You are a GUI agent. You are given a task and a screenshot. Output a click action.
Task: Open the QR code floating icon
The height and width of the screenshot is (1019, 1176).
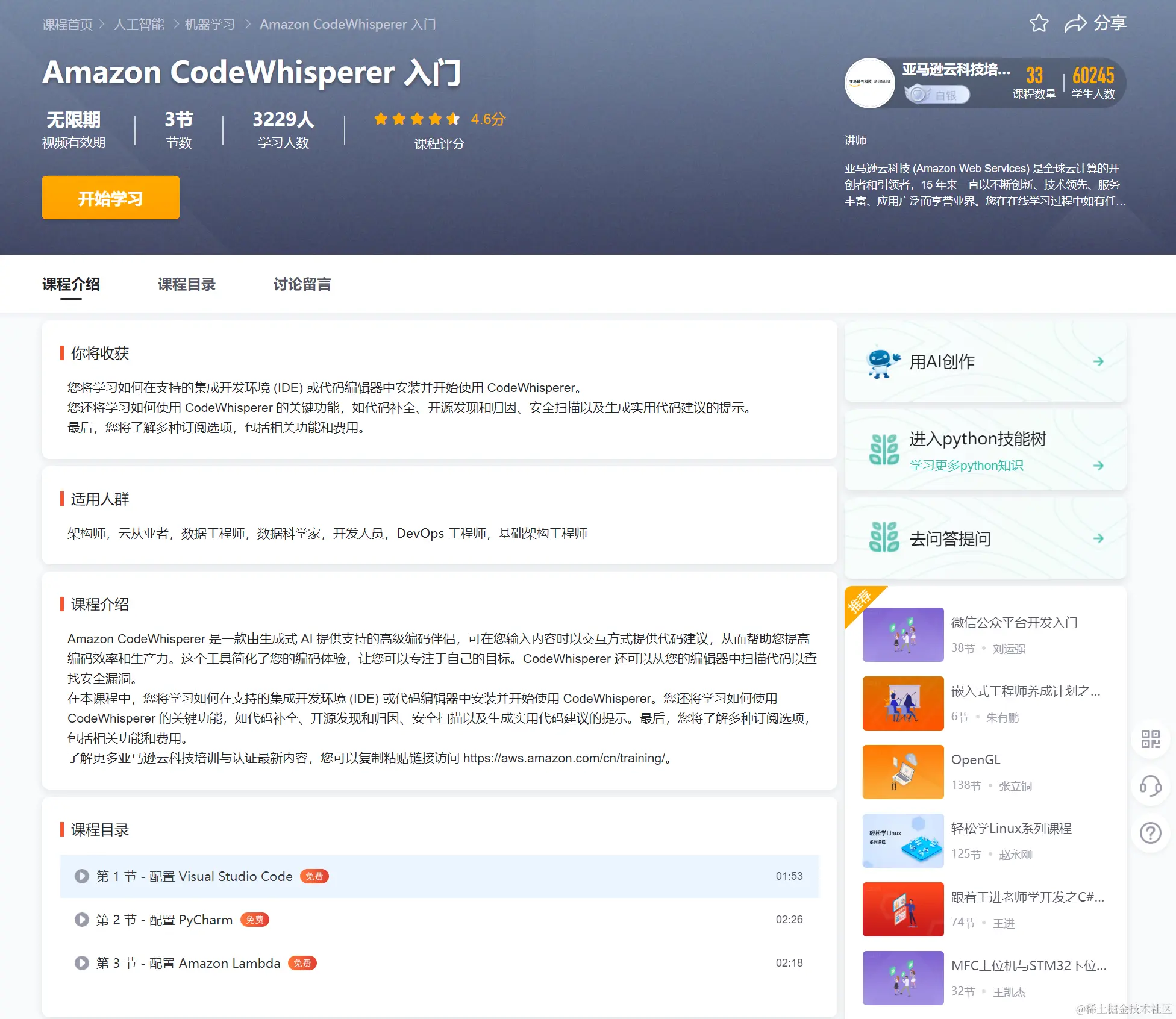click(x=1150, y=738)
